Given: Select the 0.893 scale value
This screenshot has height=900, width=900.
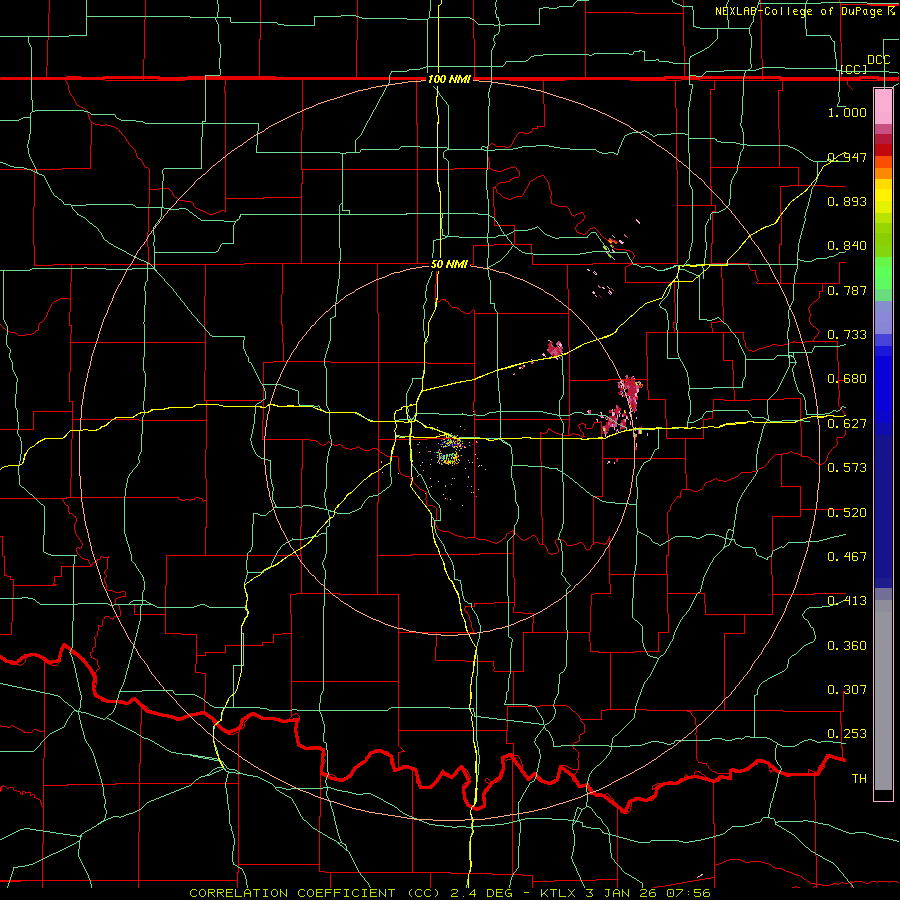Looking at the screenshot, I should 847,201.
